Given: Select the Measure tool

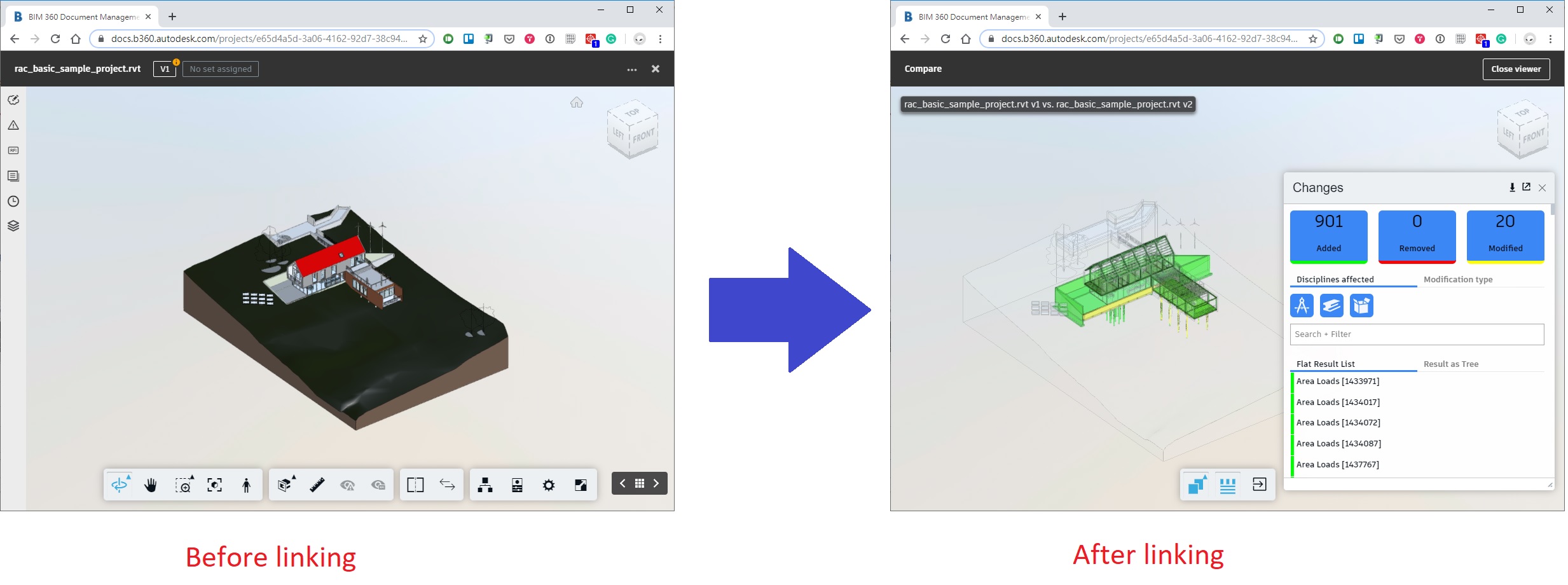Looking at the screenshot, I should (x=317, y=485).
